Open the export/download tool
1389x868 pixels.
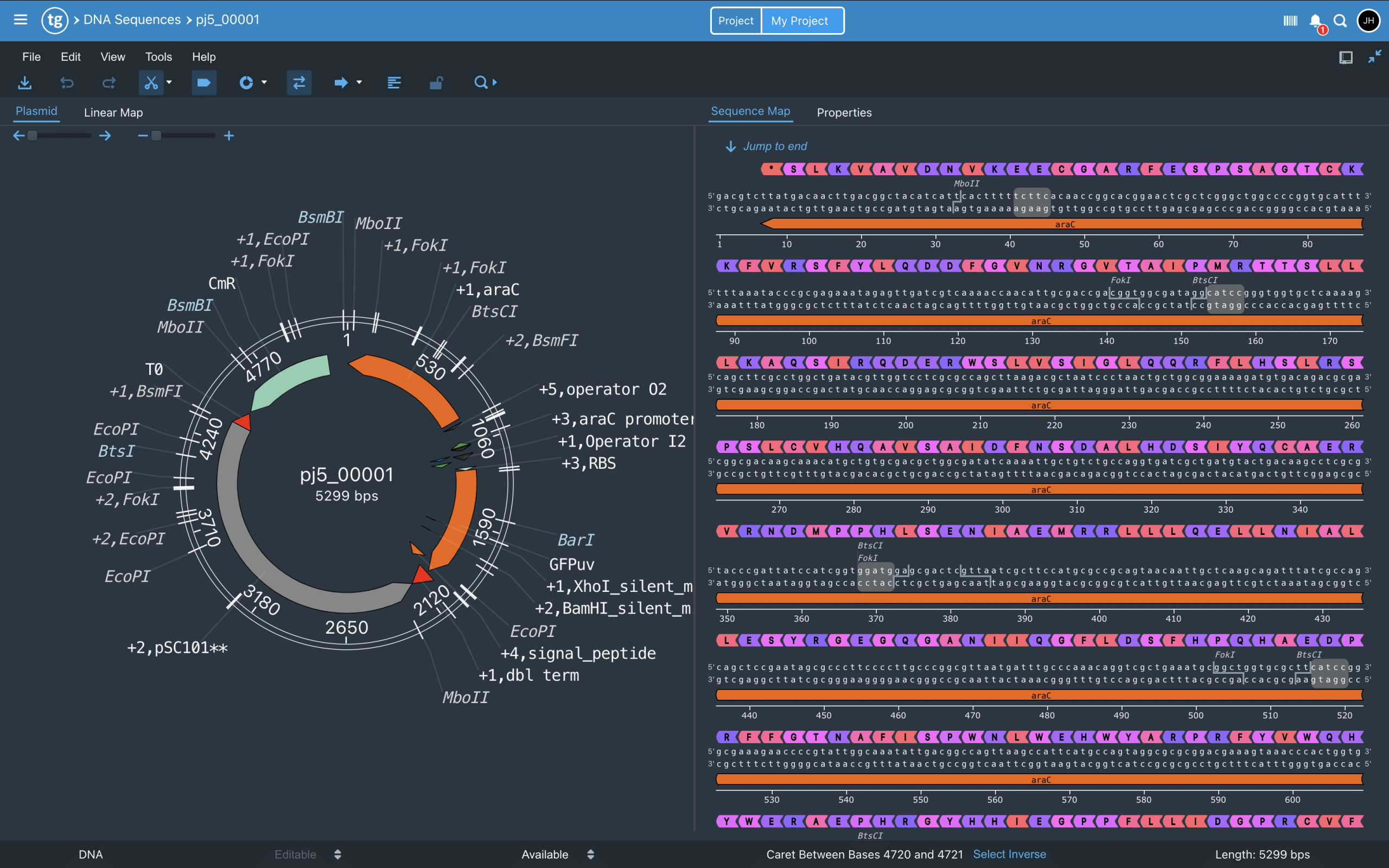pos(24,82)
